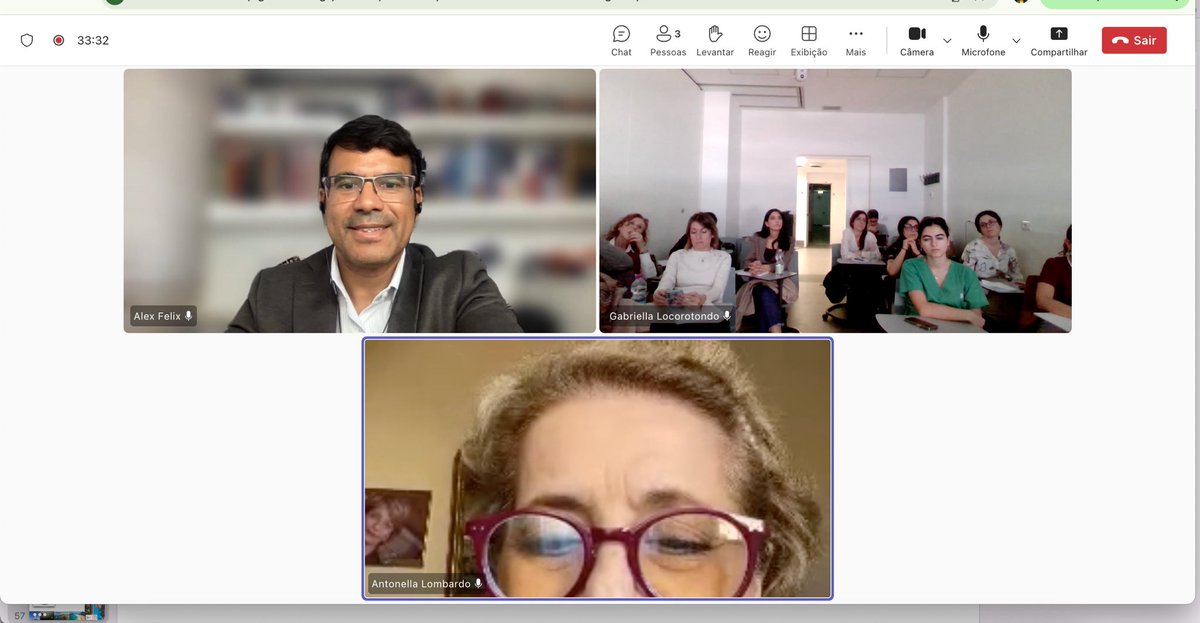This screenshot has height=623, width=1200.
Task: Open the Mais options menu
Action: coord(855,40)
